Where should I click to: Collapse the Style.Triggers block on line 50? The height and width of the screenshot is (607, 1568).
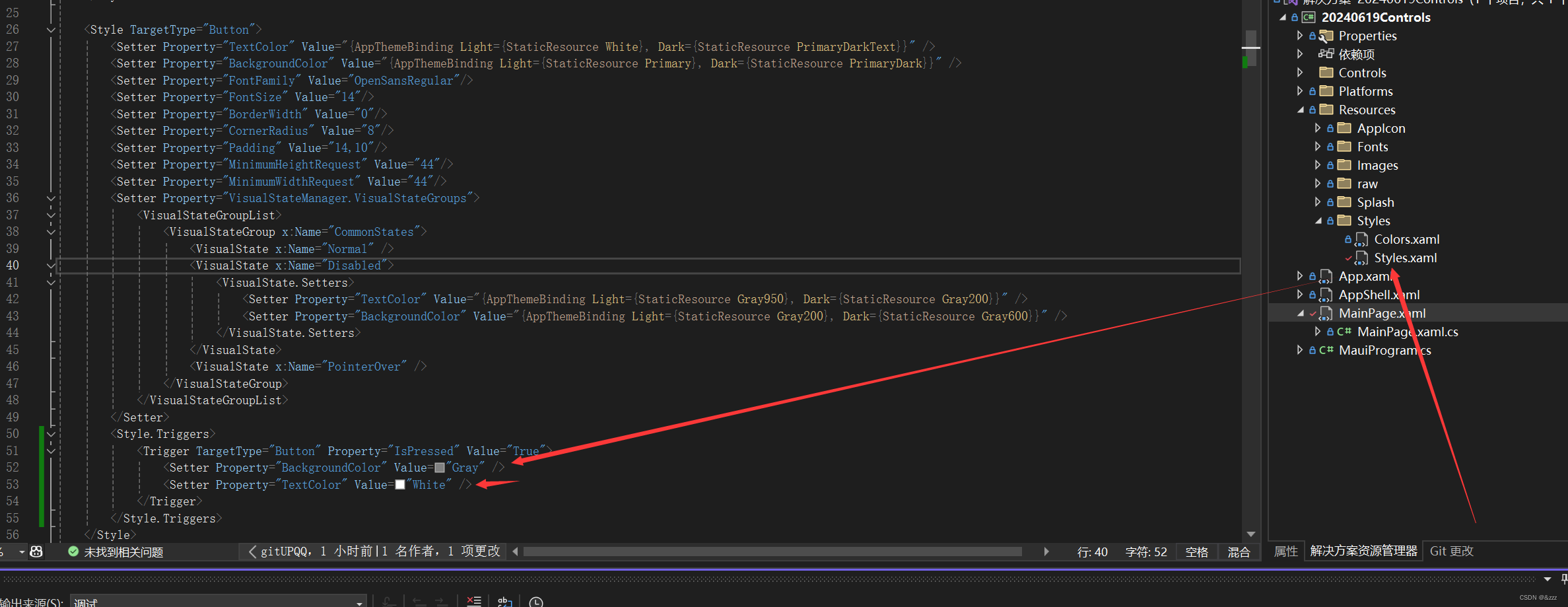click(x=51, y=434)
